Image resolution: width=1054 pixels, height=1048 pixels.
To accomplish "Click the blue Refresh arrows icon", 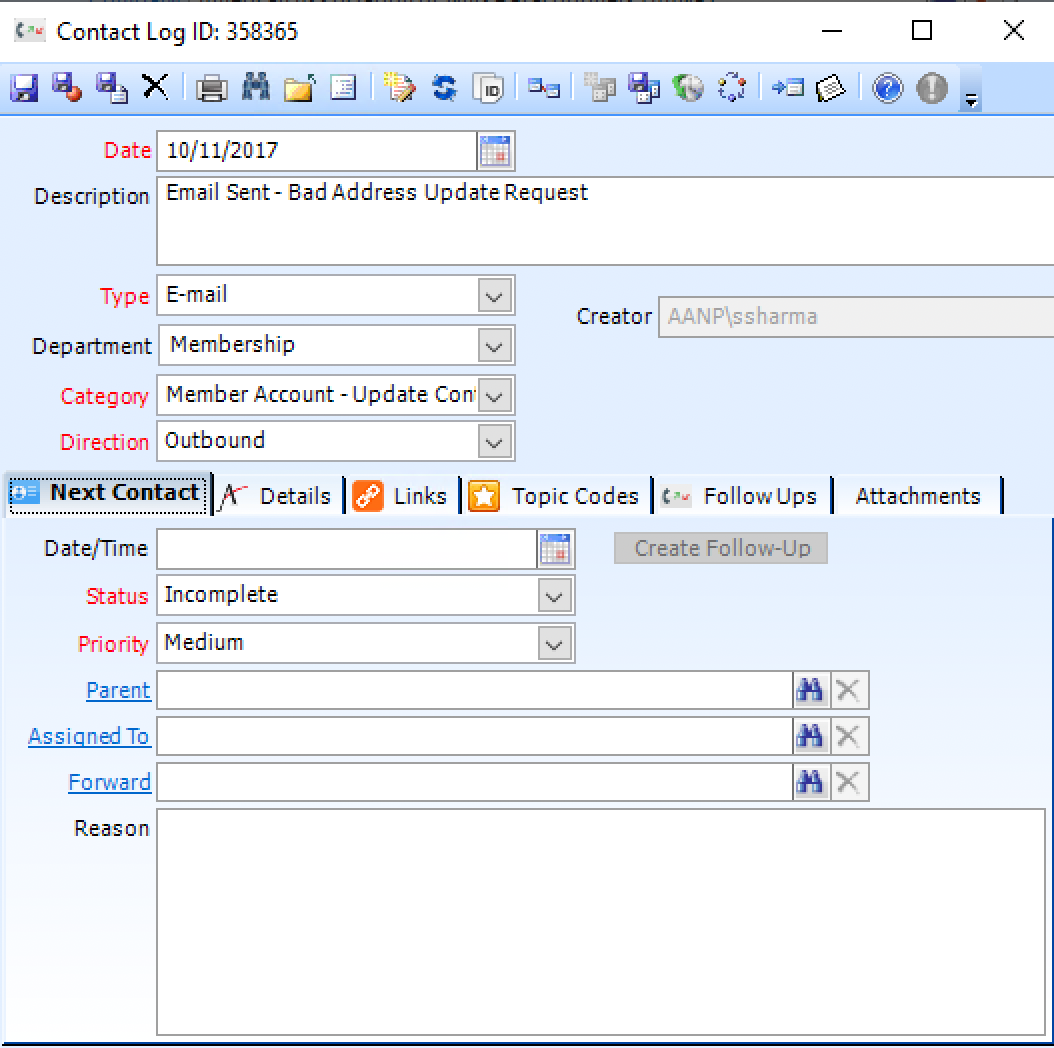I will (444, 88).
